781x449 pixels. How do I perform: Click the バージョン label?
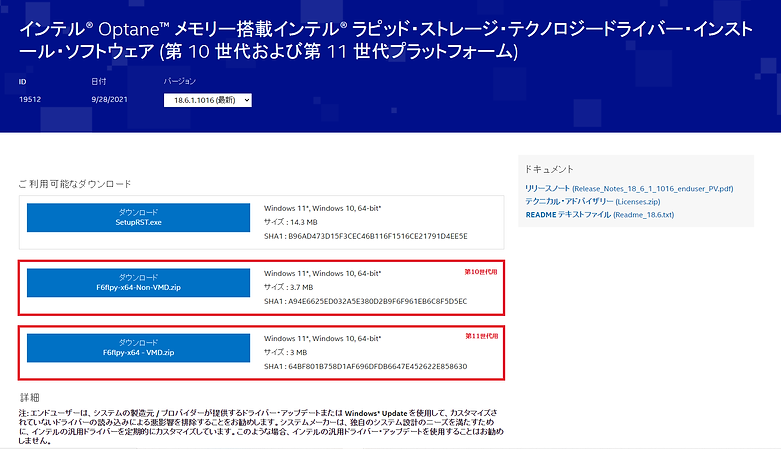click(180, 81)
